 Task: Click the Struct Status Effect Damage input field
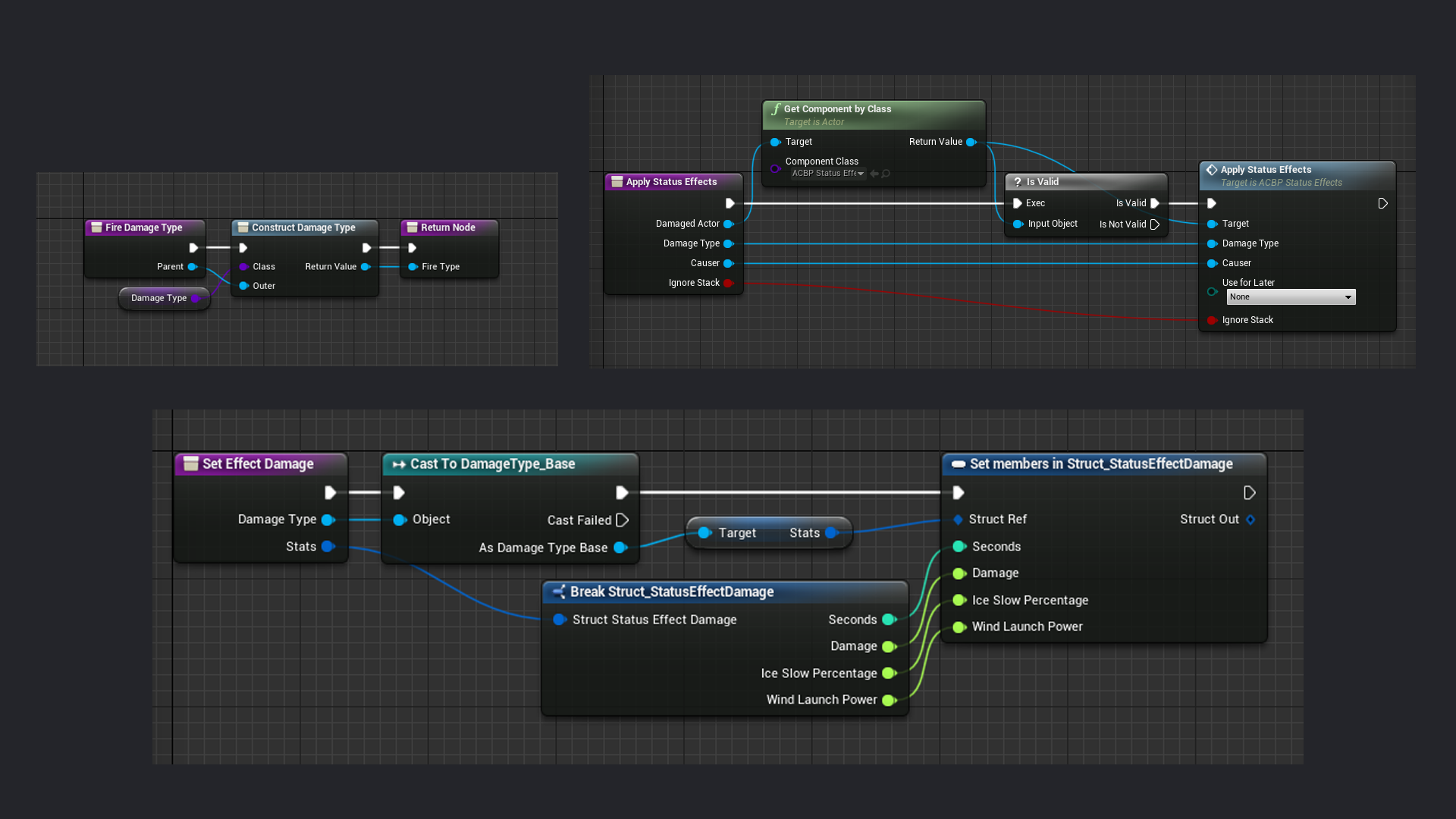pos(559,619)
